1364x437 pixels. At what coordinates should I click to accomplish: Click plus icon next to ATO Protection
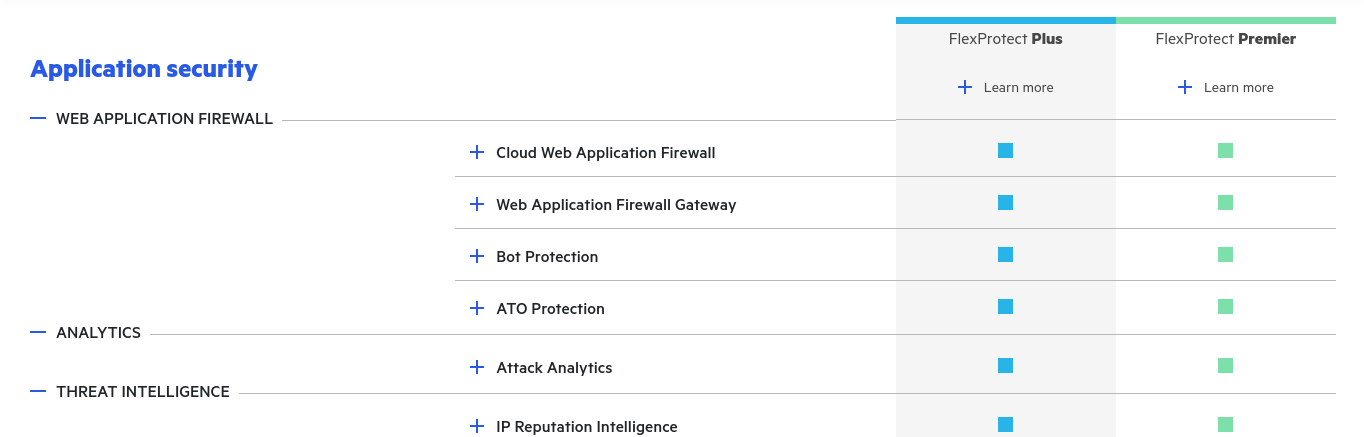click(x=477, y=308)
